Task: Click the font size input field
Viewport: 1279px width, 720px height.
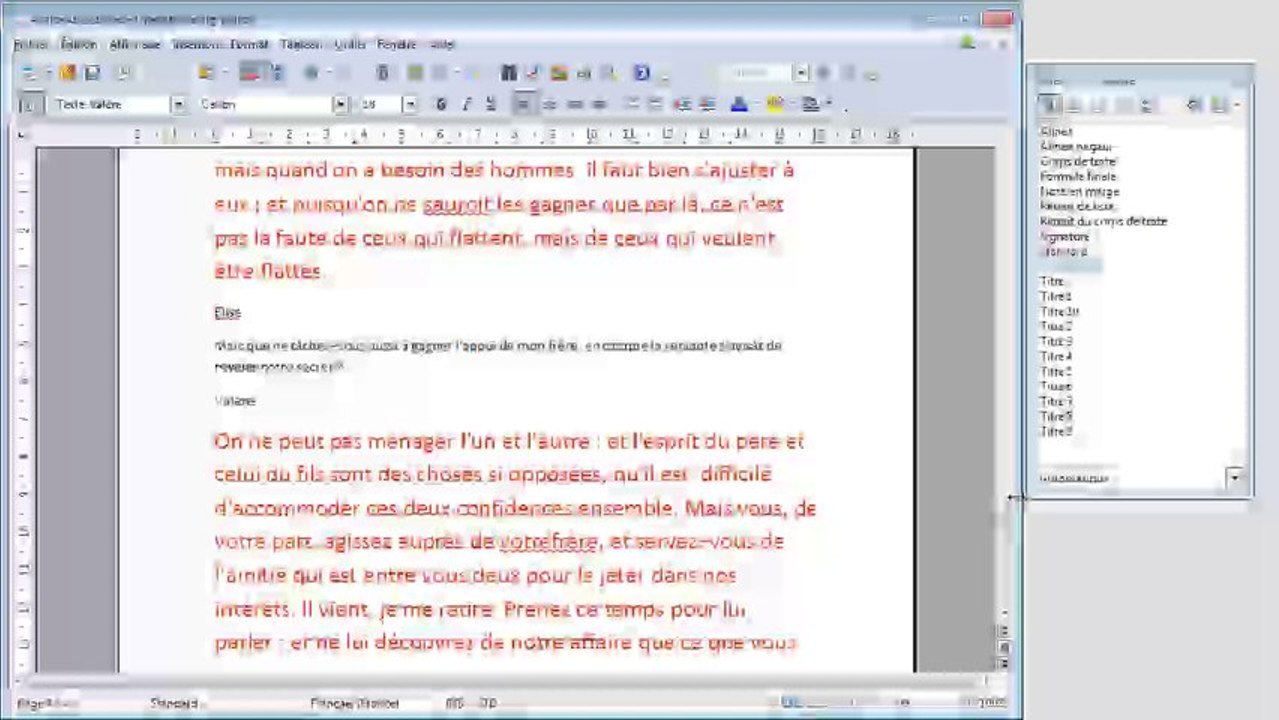Action: click(x=379, y=104)
